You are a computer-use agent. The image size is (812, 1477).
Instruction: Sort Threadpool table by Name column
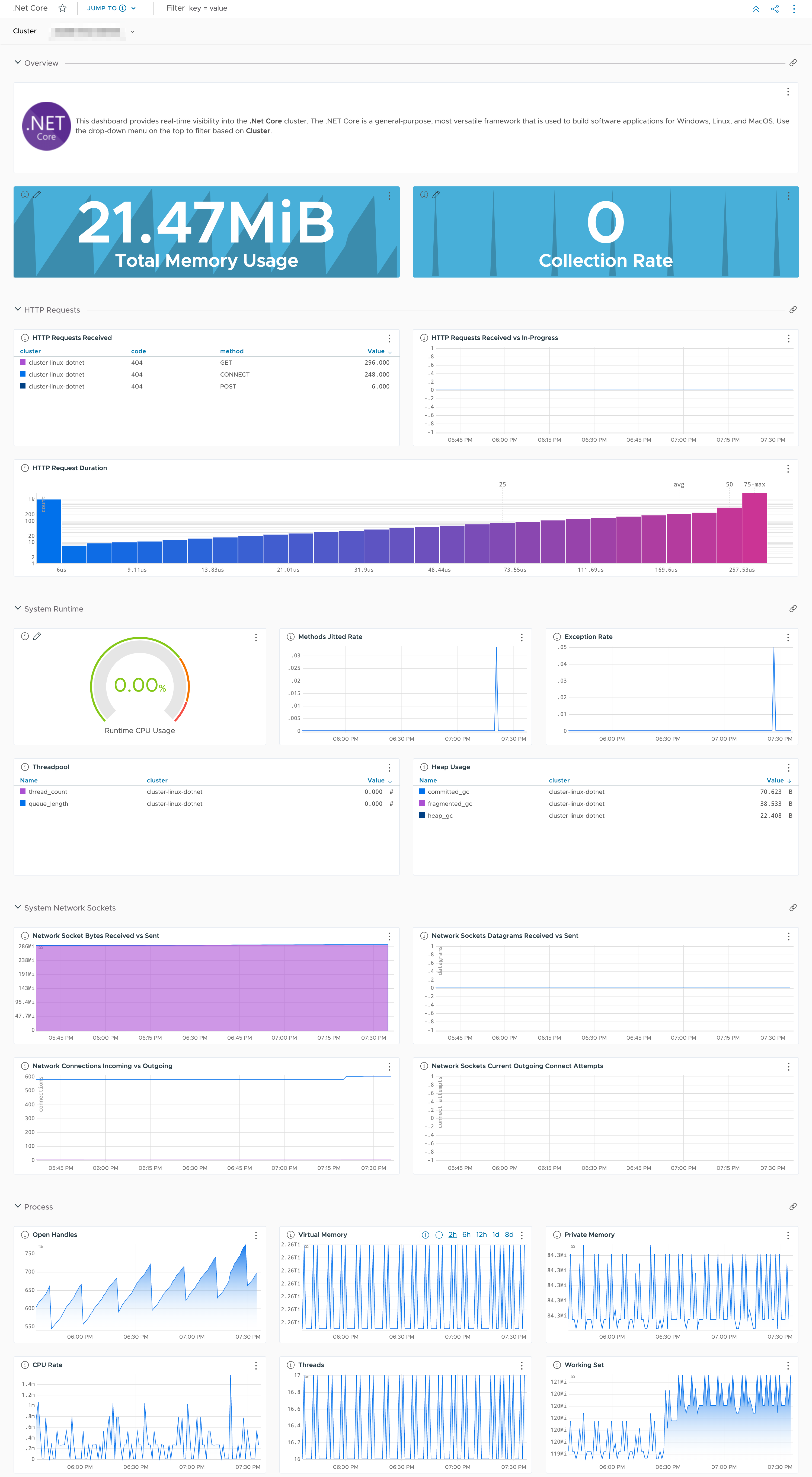click(29, 780)
